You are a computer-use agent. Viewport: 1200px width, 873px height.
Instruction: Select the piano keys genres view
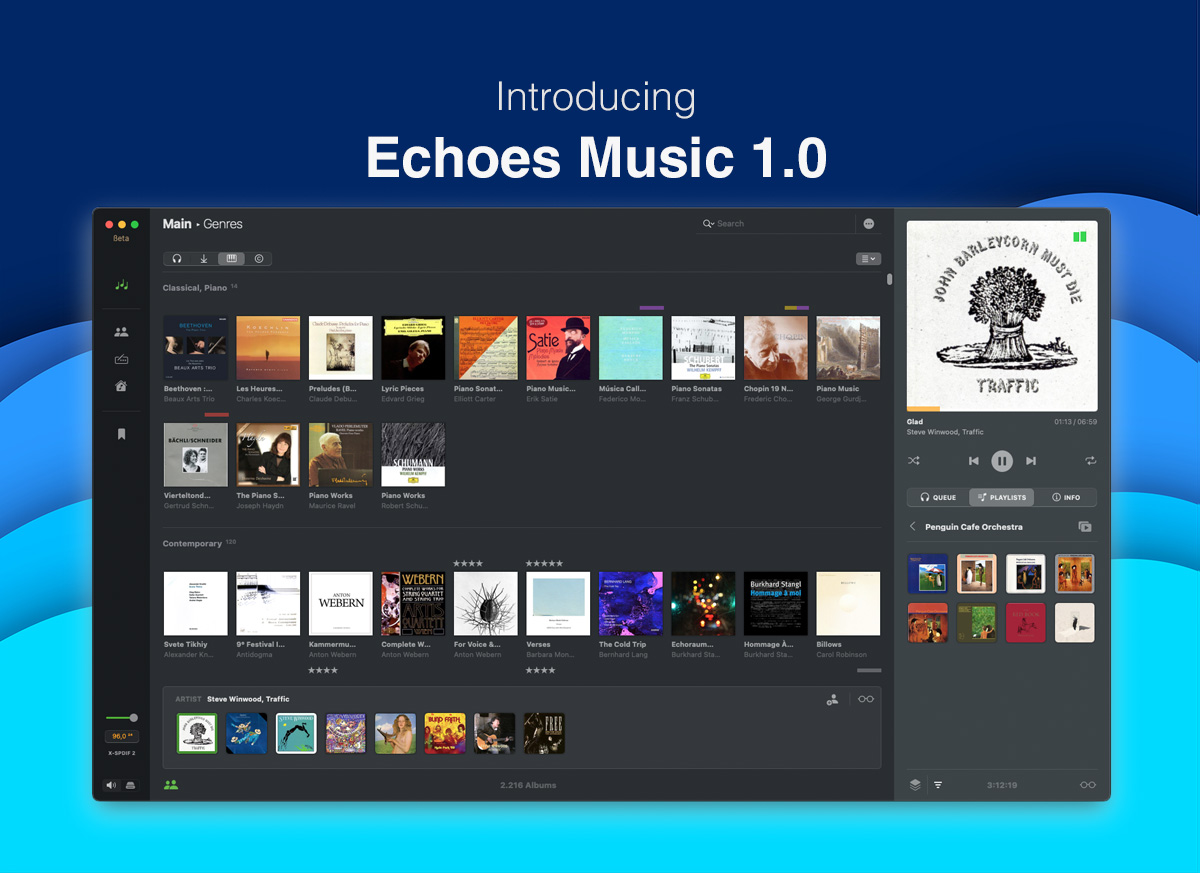click(231, 259)
